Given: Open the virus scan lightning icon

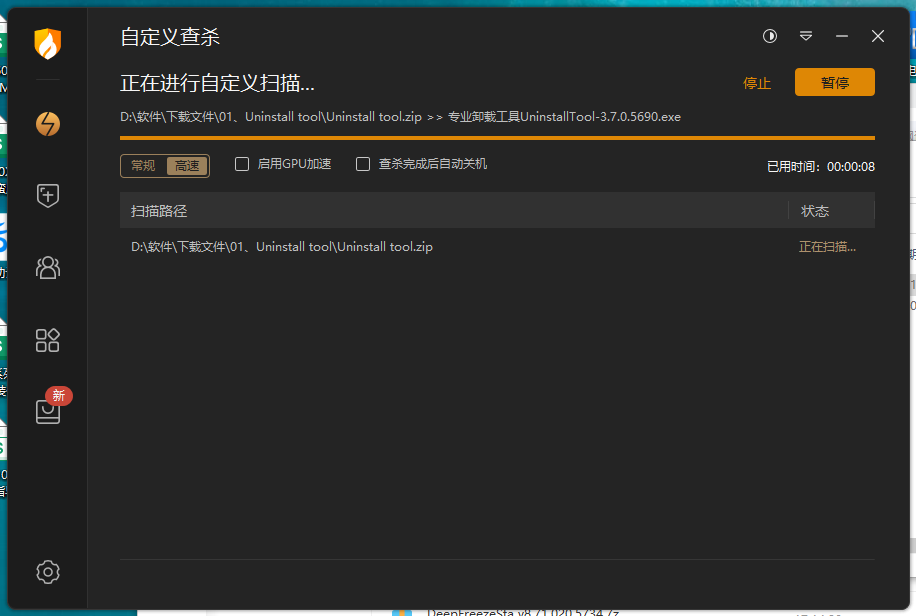Looking at the screenshot, I should [47, 124].
